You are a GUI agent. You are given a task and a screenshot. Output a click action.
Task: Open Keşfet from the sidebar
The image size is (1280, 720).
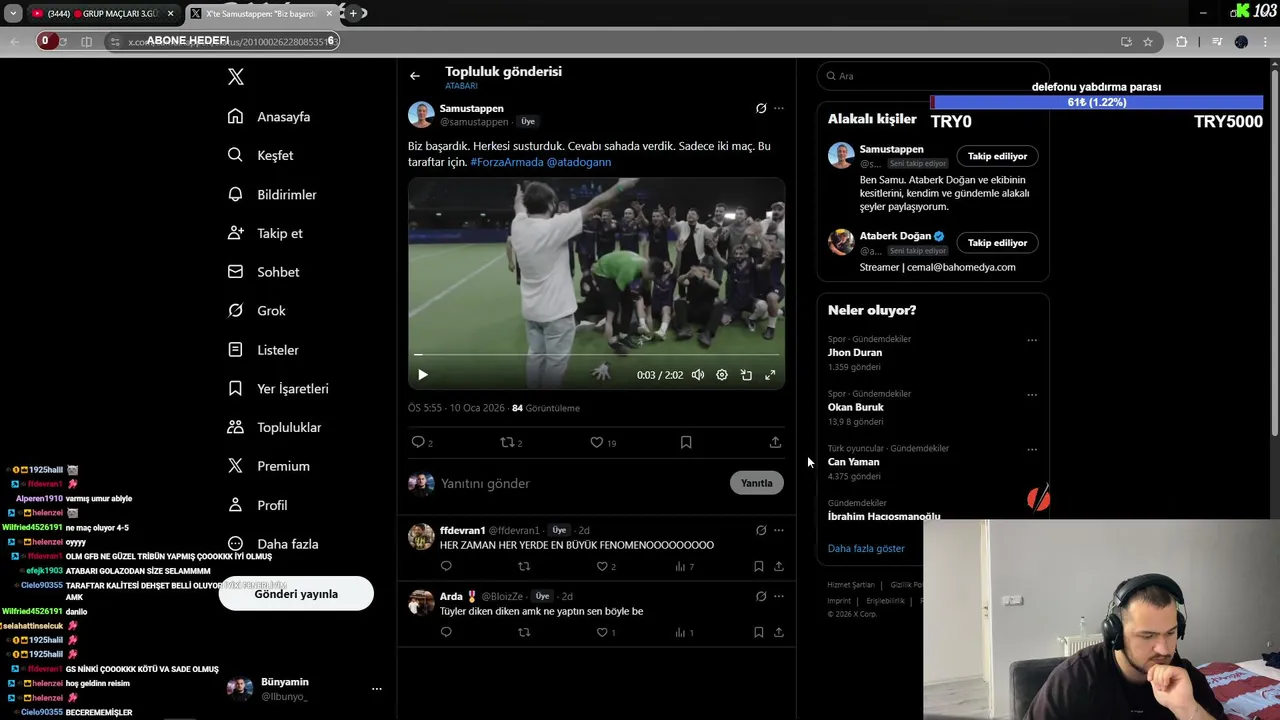(260, 155)
